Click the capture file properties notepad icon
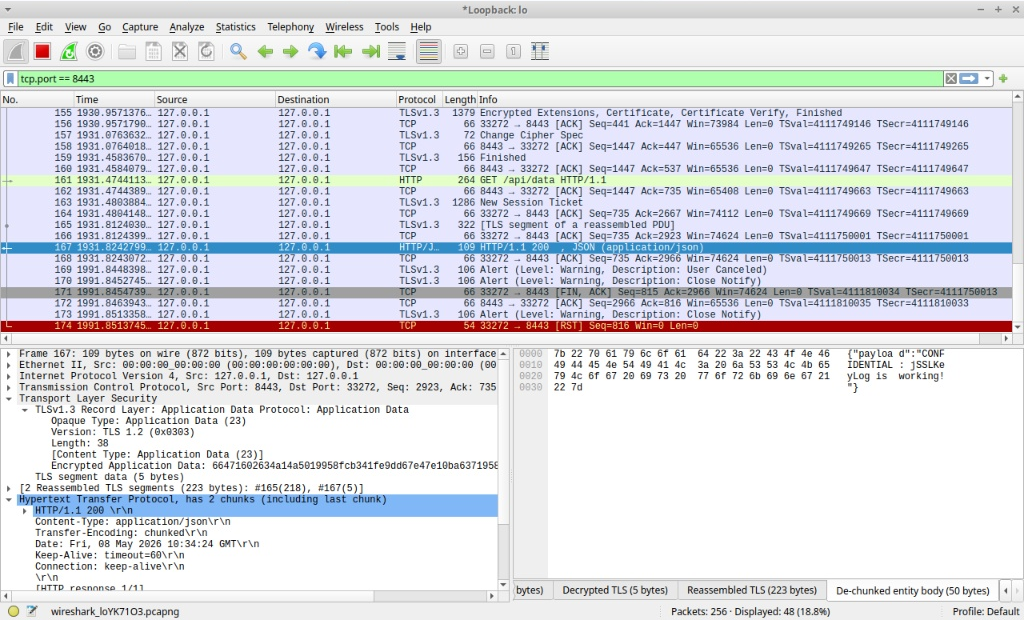This screenshot has width=1024, height=620. click(x=32, y=612)
